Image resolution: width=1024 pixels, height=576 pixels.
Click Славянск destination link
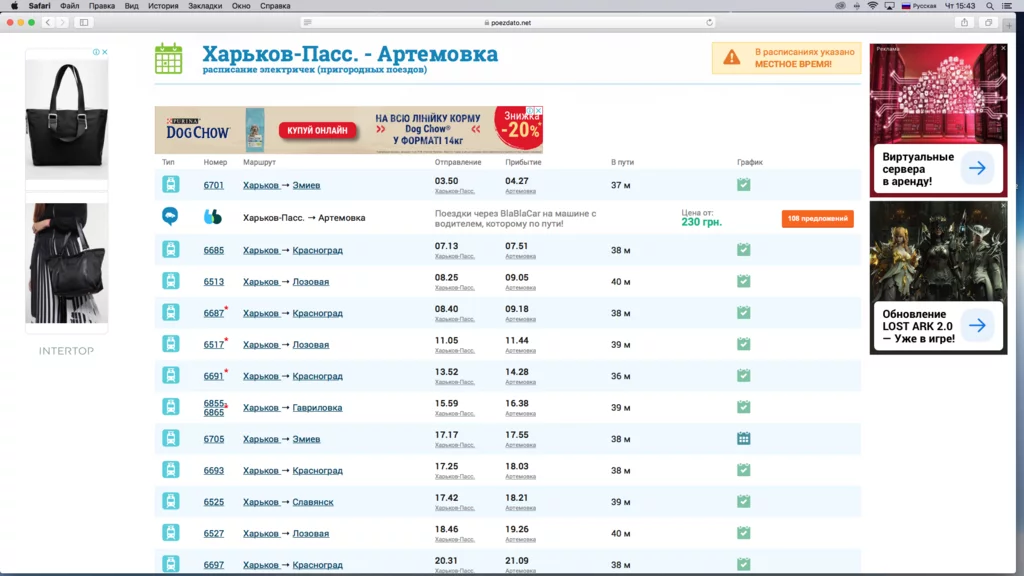pos(313,502)
